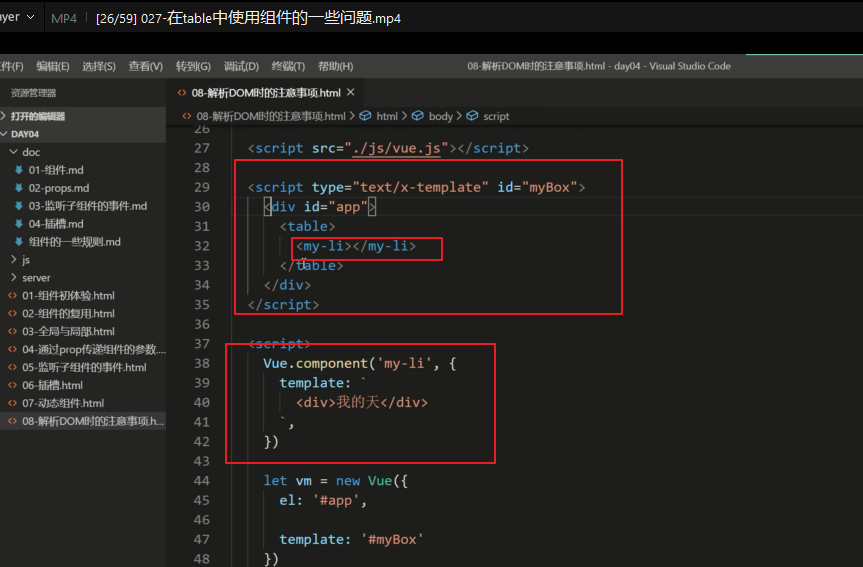The image size is (863, 567).
Task: Place cursor in <my-li></my-li> code
Action: pyautogui.click(x=356, y=246)
